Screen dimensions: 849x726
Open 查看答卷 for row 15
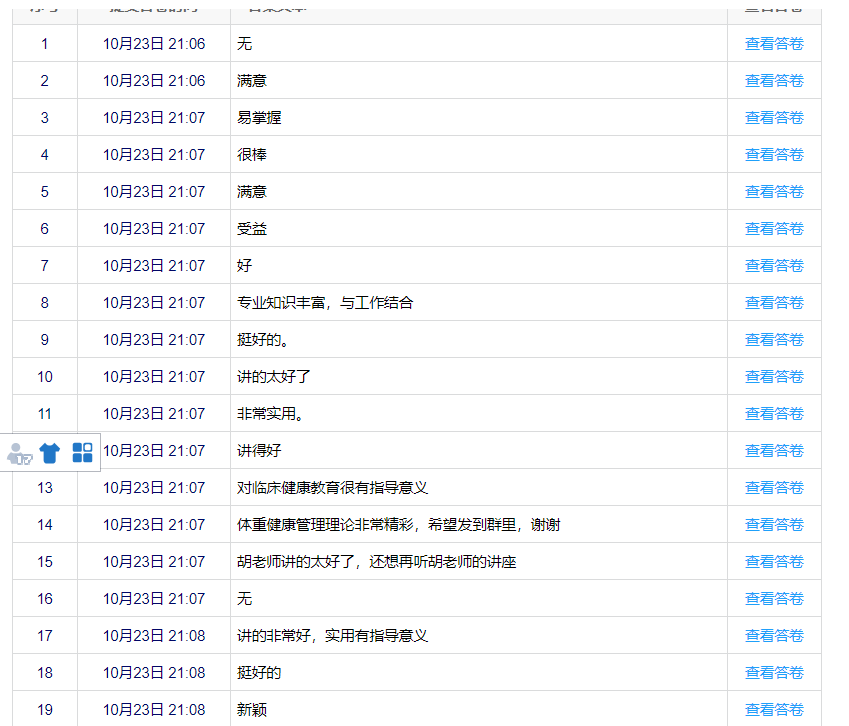point(774,562)
